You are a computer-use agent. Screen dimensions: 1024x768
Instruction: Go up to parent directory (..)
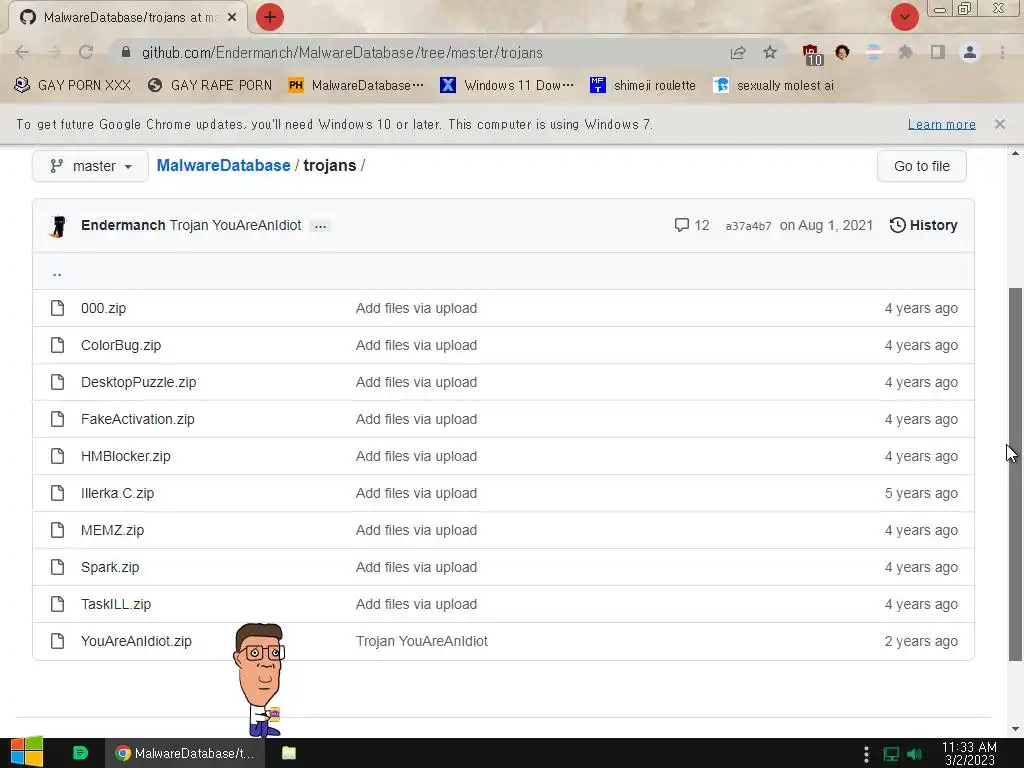tap(57, 272)
